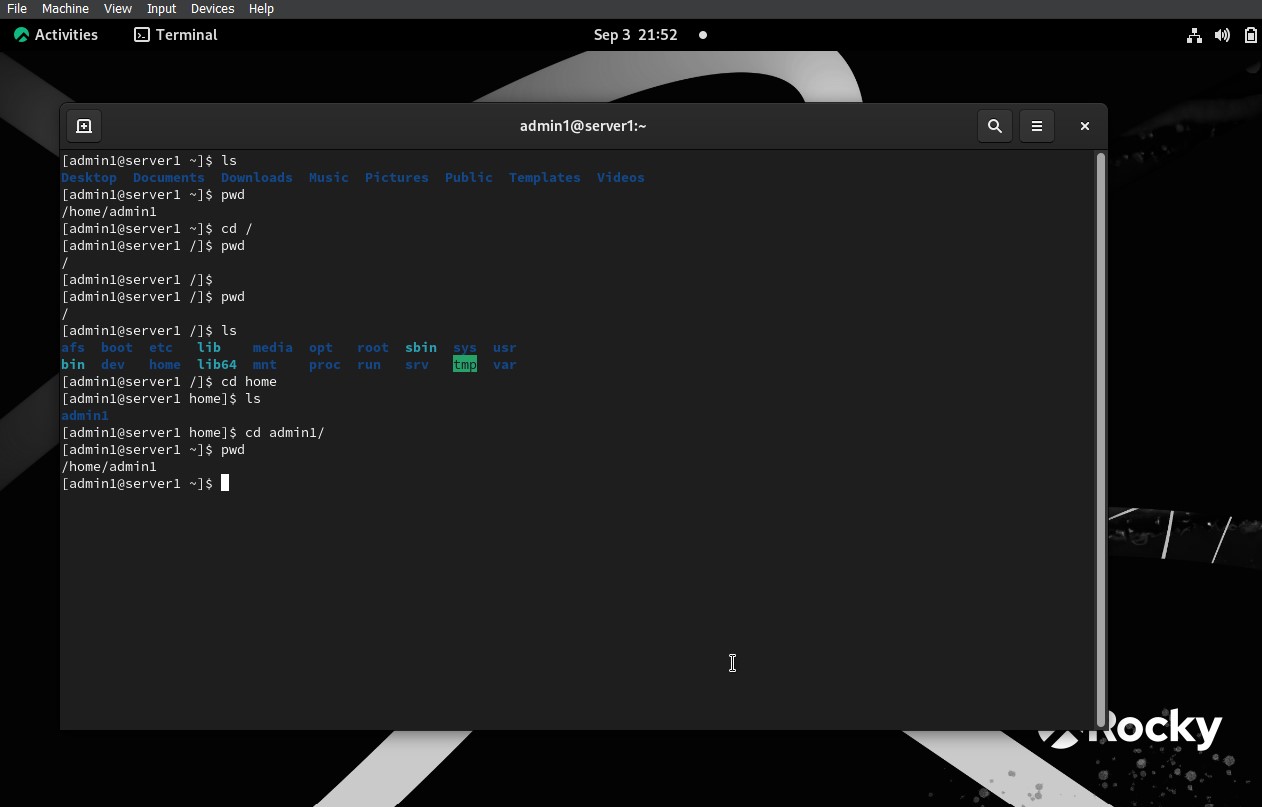The width and height of the screenshot is (1262, 807).
Task: Open the View menu
Action: [118, 8]
